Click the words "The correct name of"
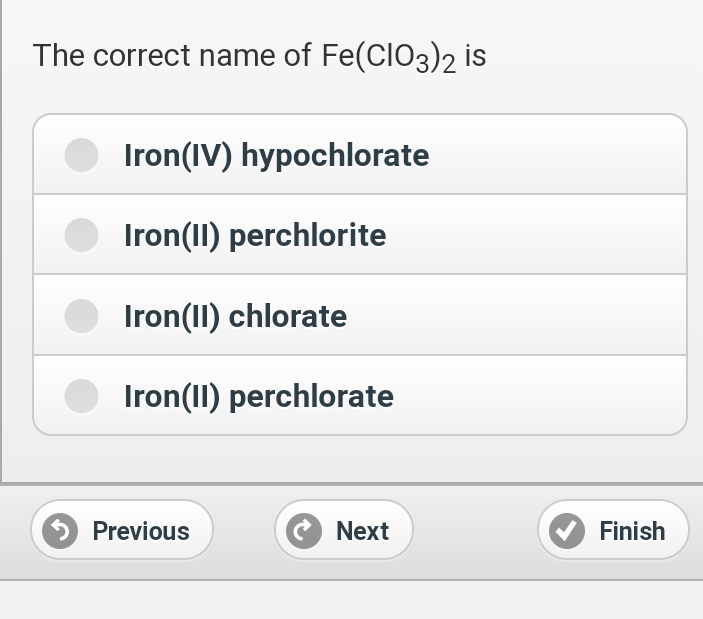This screenshot has width=703, height=619. 171,56
